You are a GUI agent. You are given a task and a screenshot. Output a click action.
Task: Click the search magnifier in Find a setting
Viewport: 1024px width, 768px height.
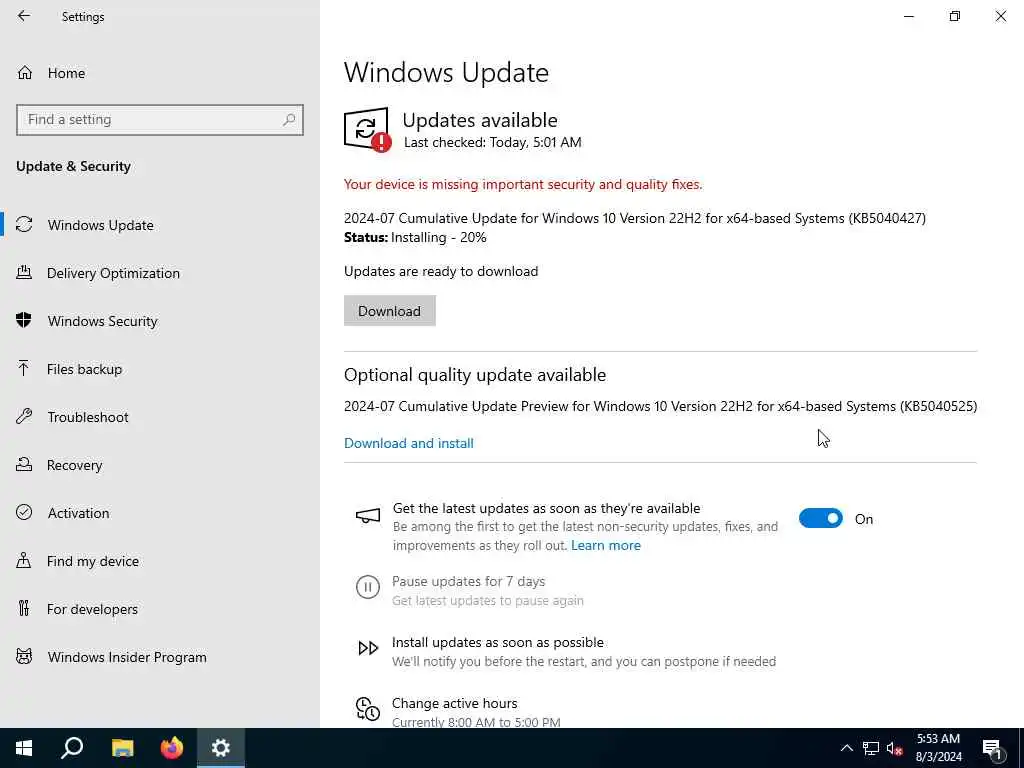pos(289,120)
